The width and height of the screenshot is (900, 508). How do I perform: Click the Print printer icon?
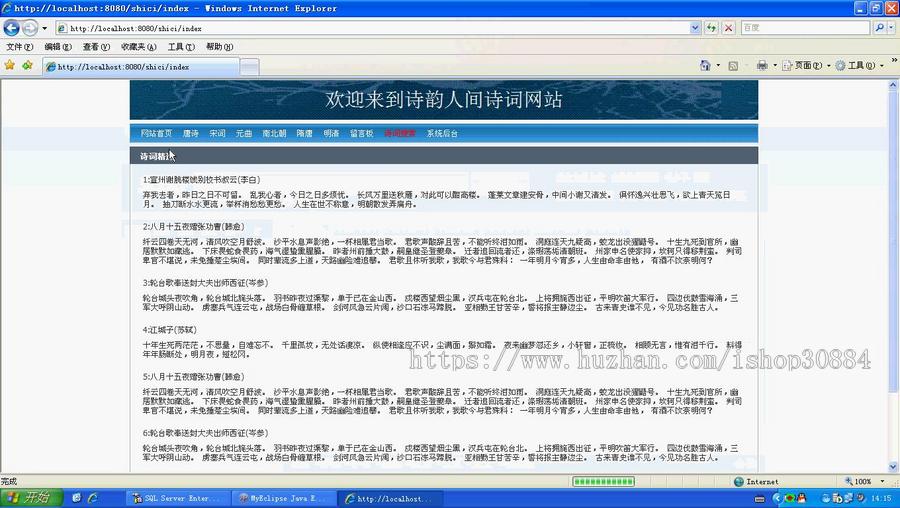tap(762, 65)
